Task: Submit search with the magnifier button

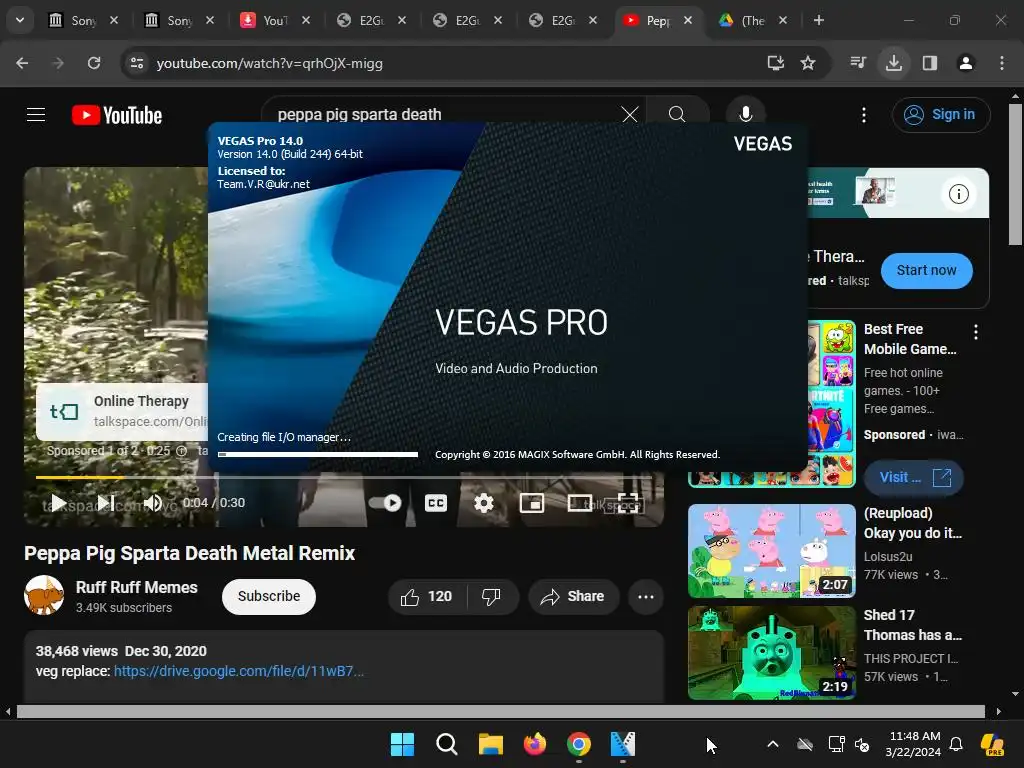Action: pos(677,115)
